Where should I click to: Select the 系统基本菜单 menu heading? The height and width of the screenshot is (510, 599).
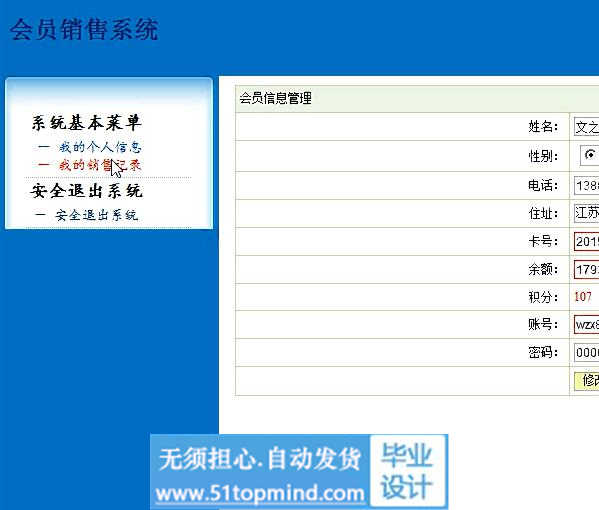pos(86,123)
